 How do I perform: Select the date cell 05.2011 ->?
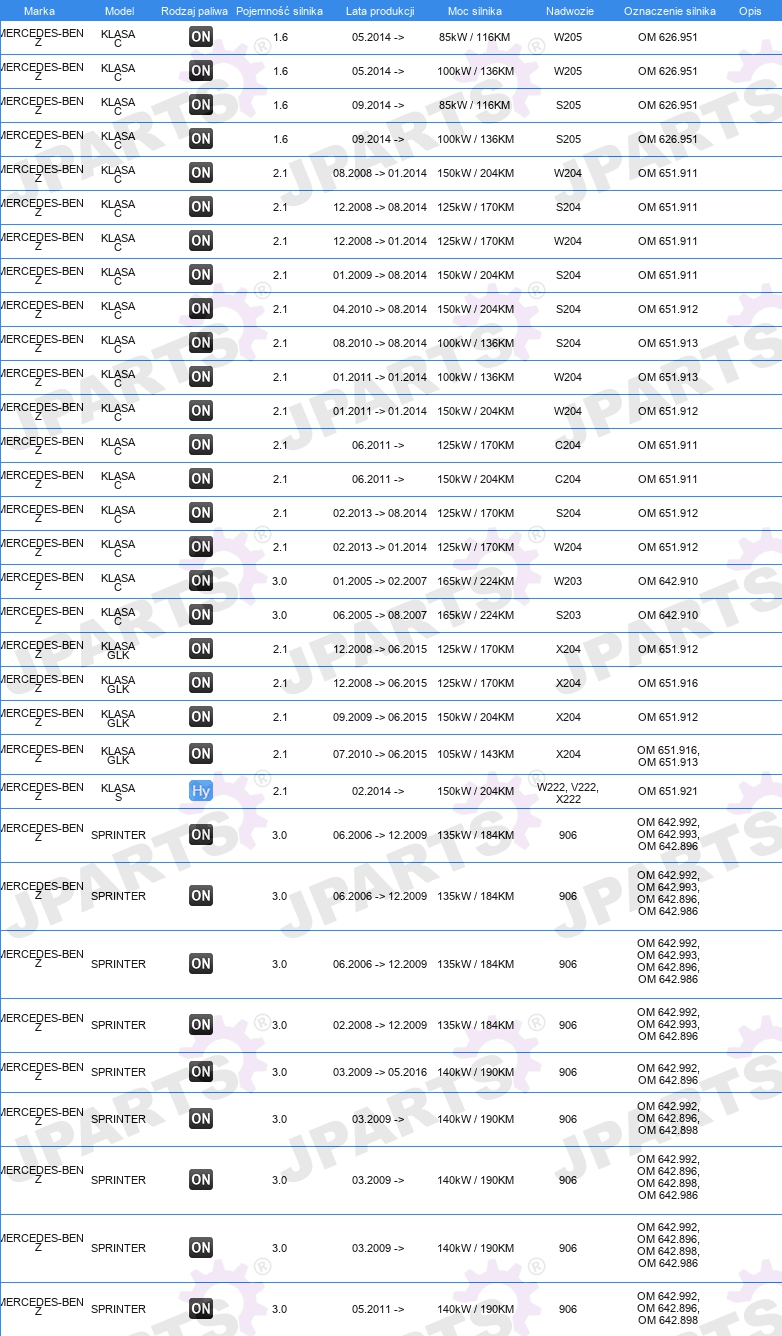pos(378,1309)
